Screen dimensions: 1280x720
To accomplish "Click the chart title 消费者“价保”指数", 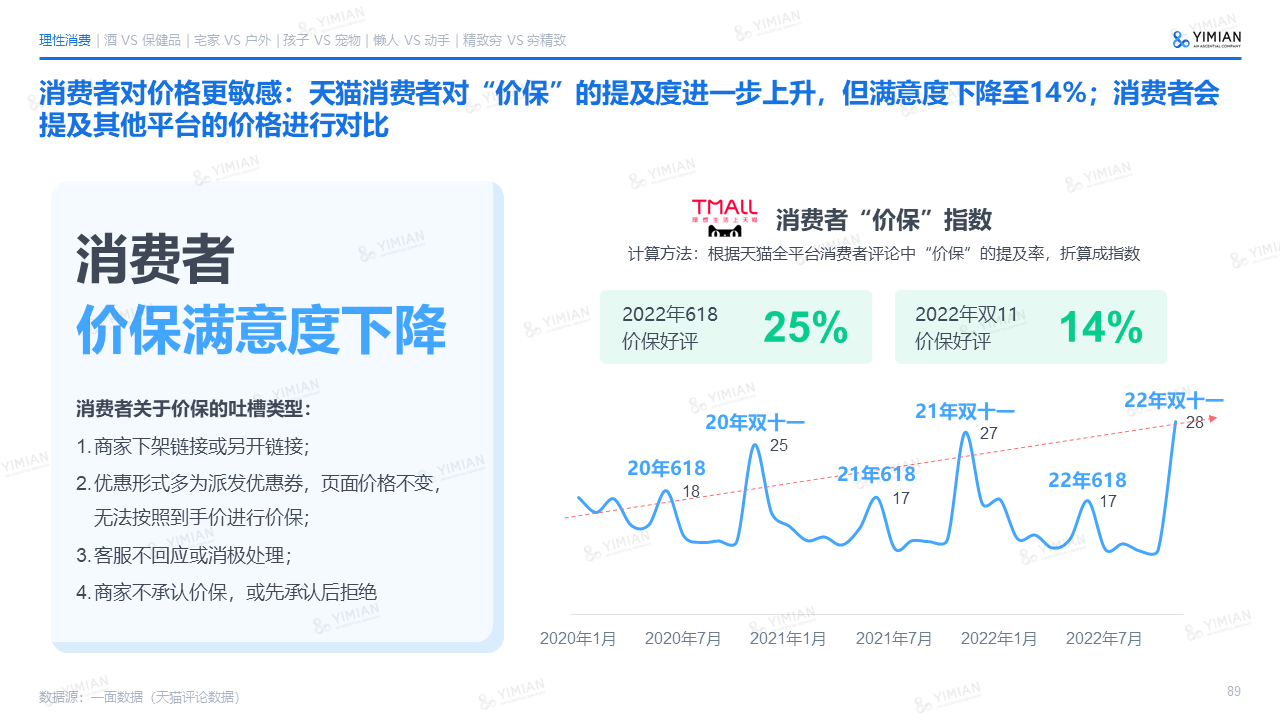I will (x=884, y=219).
